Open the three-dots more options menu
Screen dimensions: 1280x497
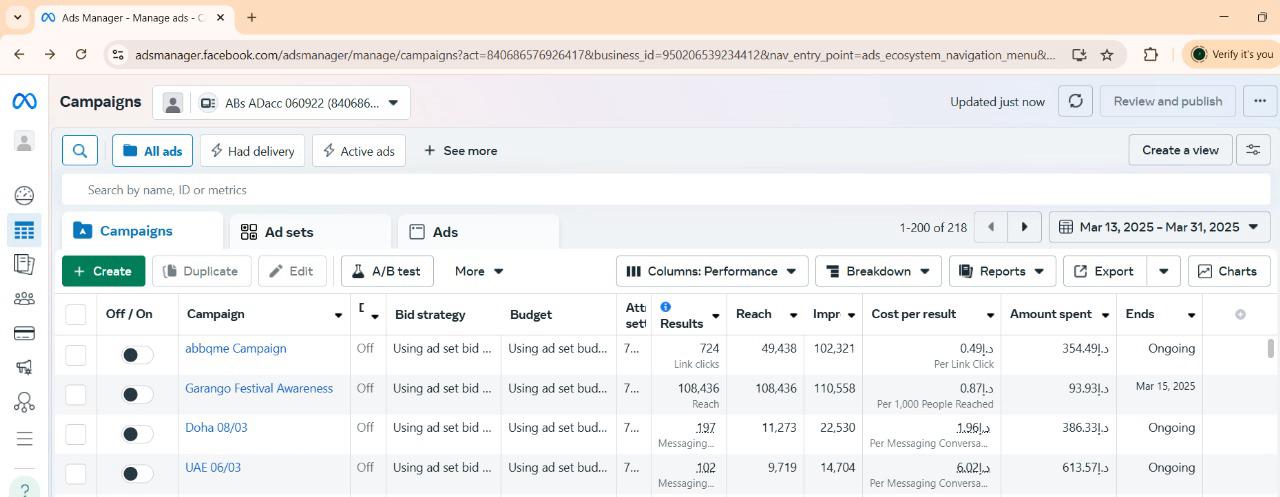(1259, 101)
